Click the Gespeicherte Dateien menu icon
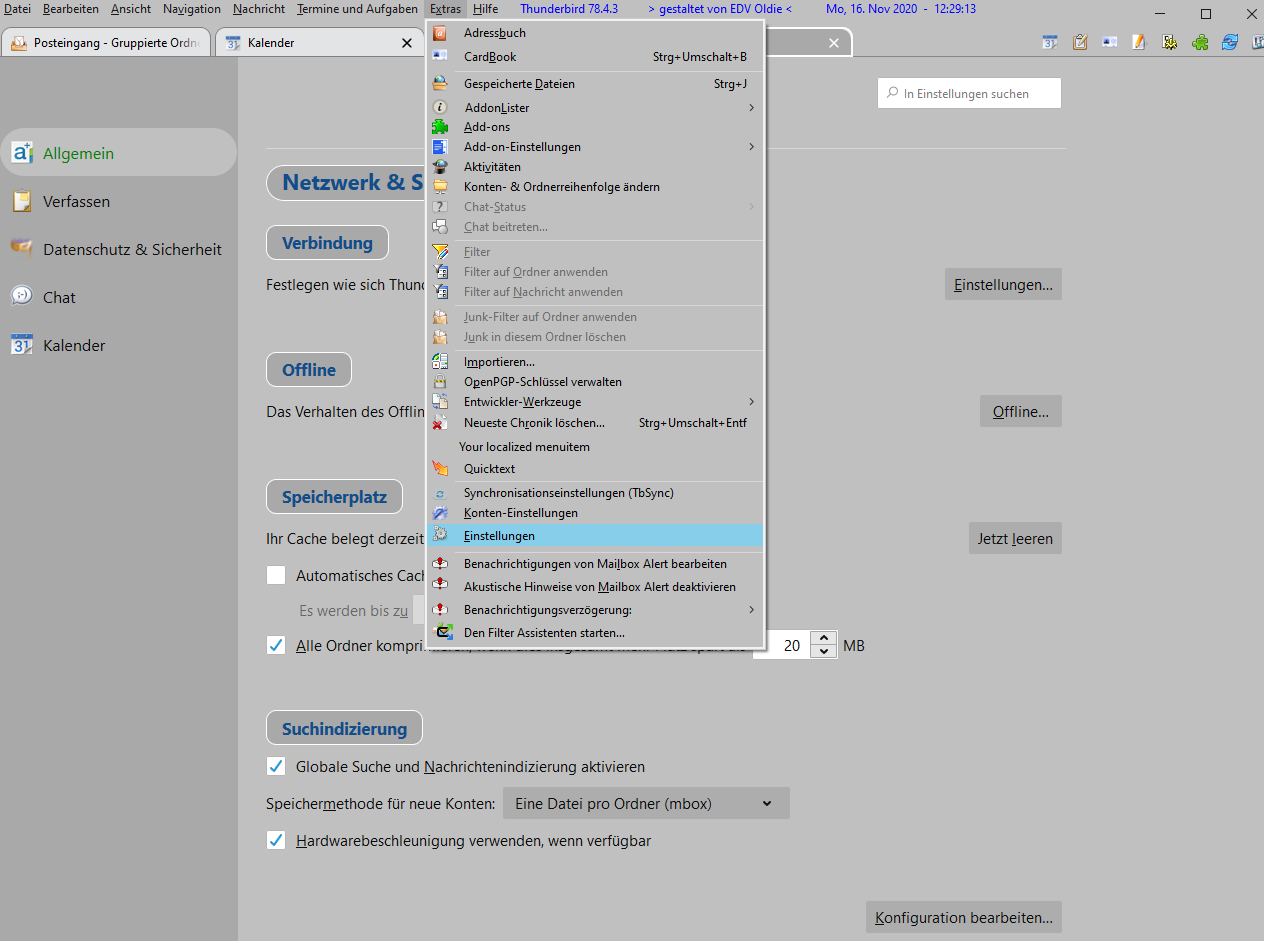Screen dimensions: 1264x941 tap(440, 84)
